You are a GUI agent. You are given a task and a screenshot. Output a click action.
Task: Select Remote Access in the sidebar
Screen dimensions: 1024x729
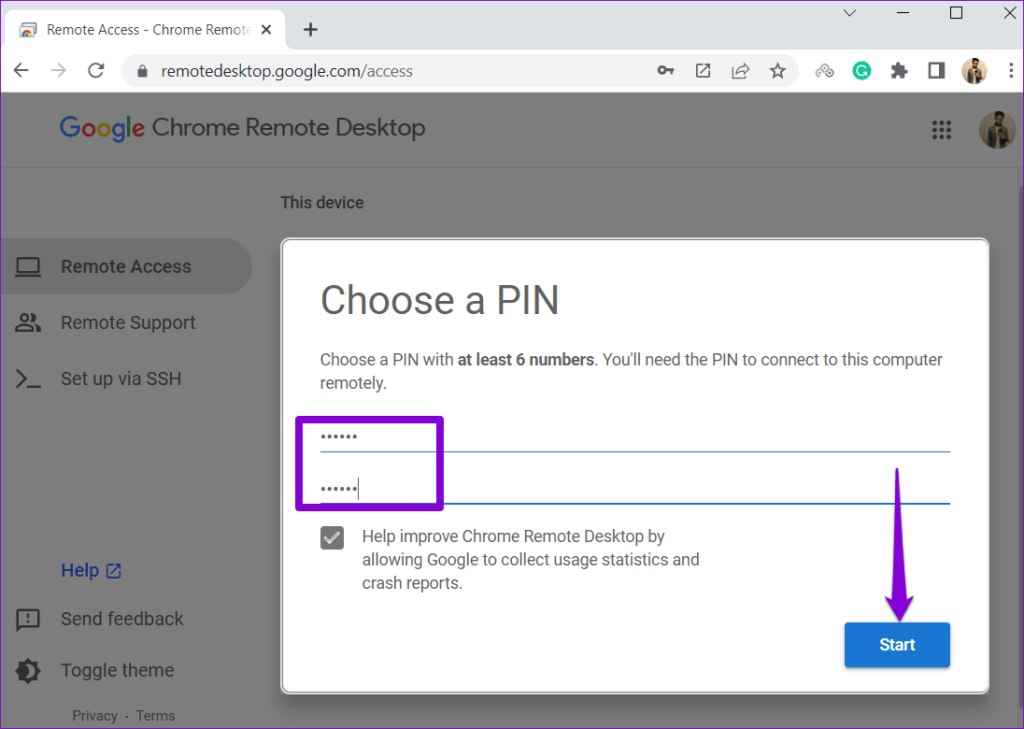pyautogui.click(x=125, y=266)
